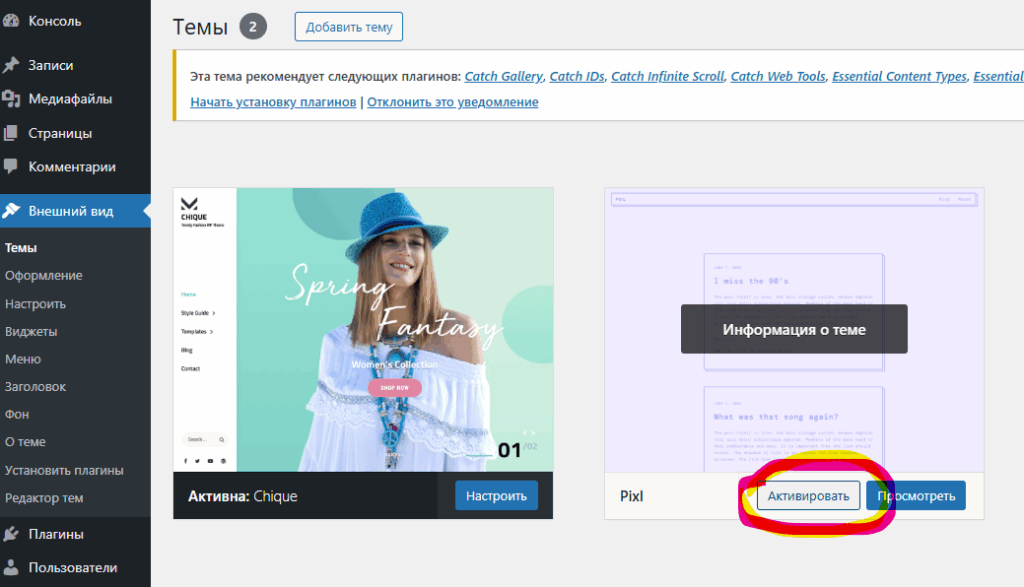
Task: Open the Catch Gallery plugin link
Action: 504,76
